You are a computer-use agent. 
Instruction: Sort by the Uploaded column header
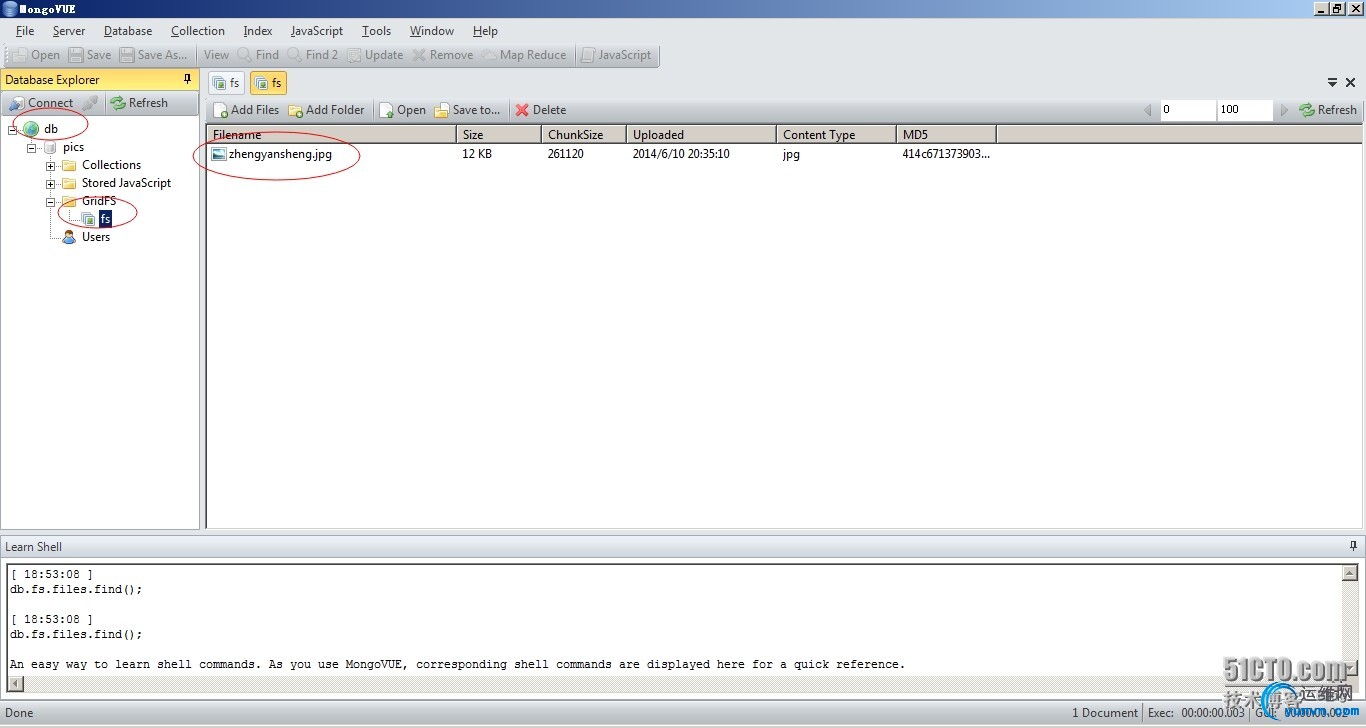[x=702, y=134]
